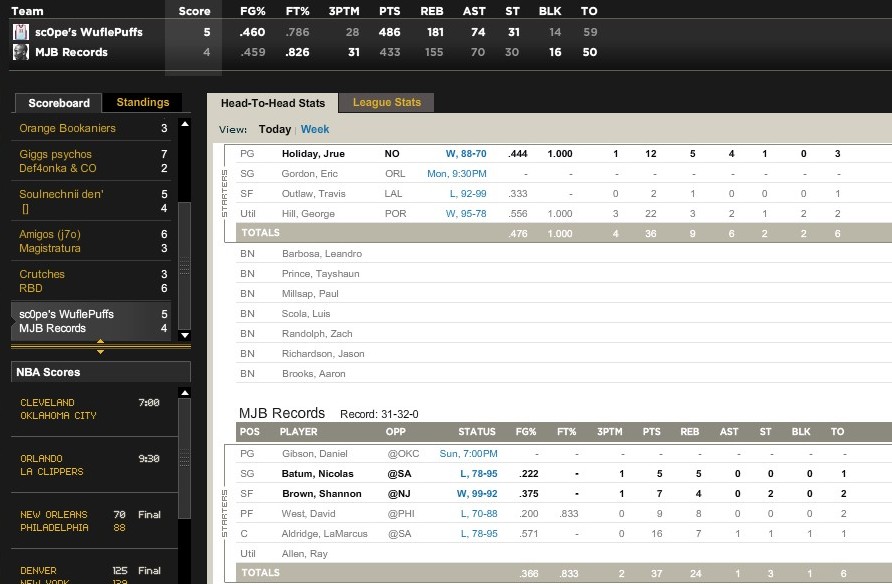Click the NBA Scores panel header
892x584 pixels.
click(x=101, y=372)
